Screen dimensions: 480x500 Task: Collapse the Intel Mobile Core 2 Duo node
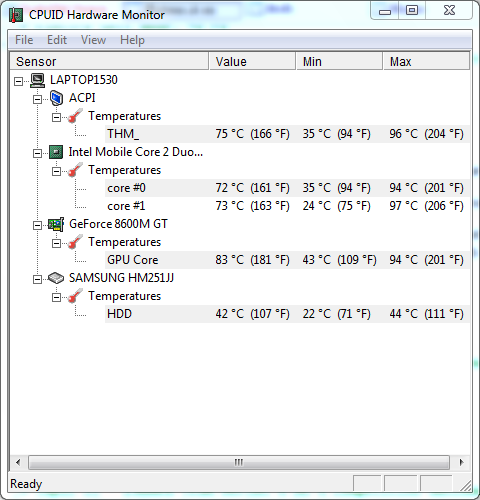(x=38, y=153)
